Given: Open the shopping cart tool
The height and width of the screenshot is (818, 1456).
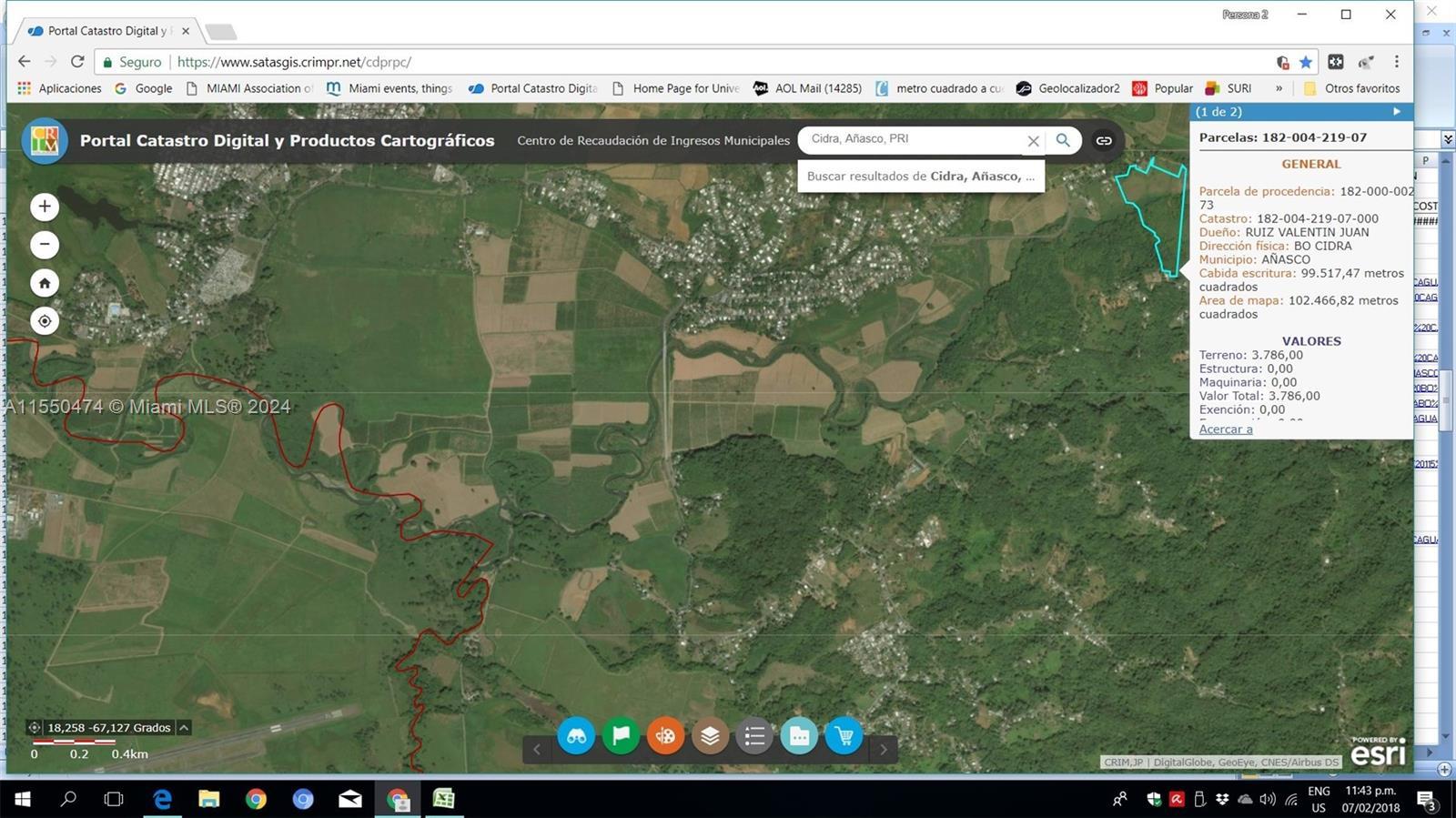Looking at the screenshot, I should point(844,736).
